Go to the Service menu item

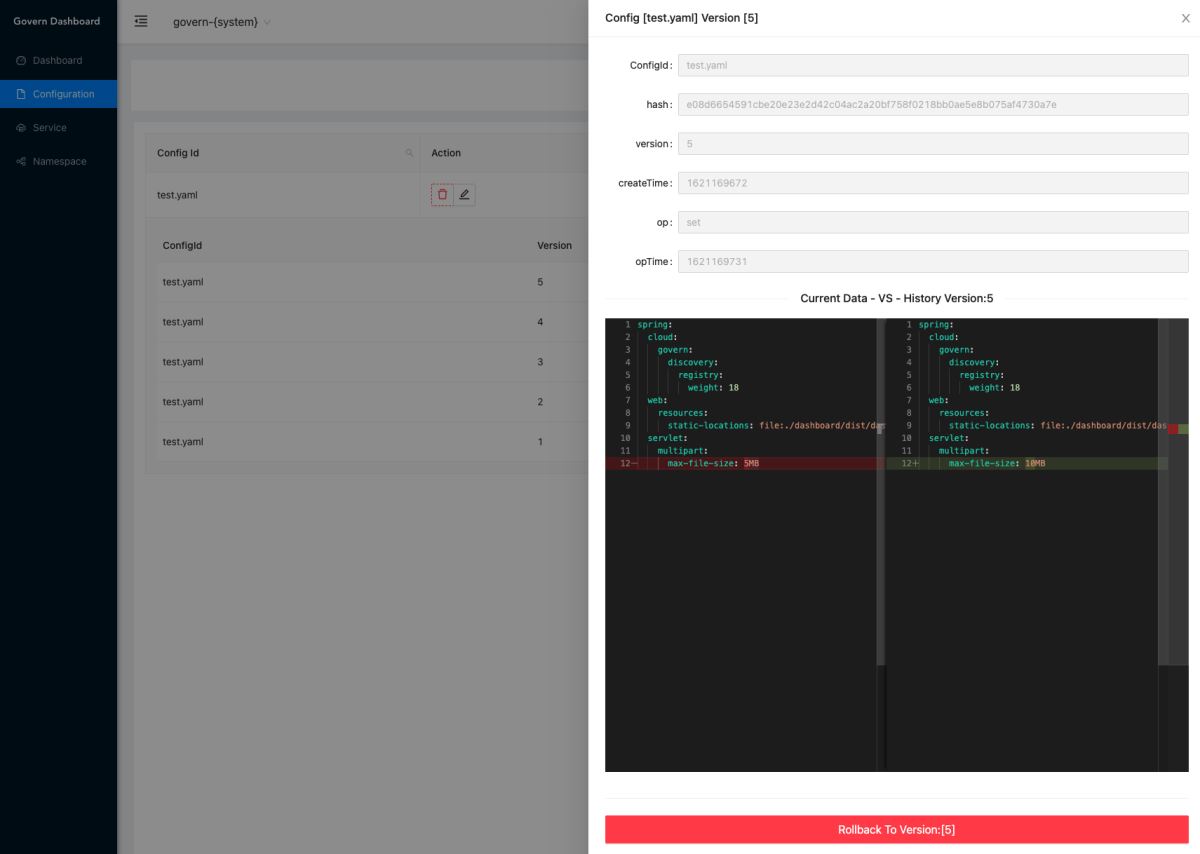click(x=49, y=128)
